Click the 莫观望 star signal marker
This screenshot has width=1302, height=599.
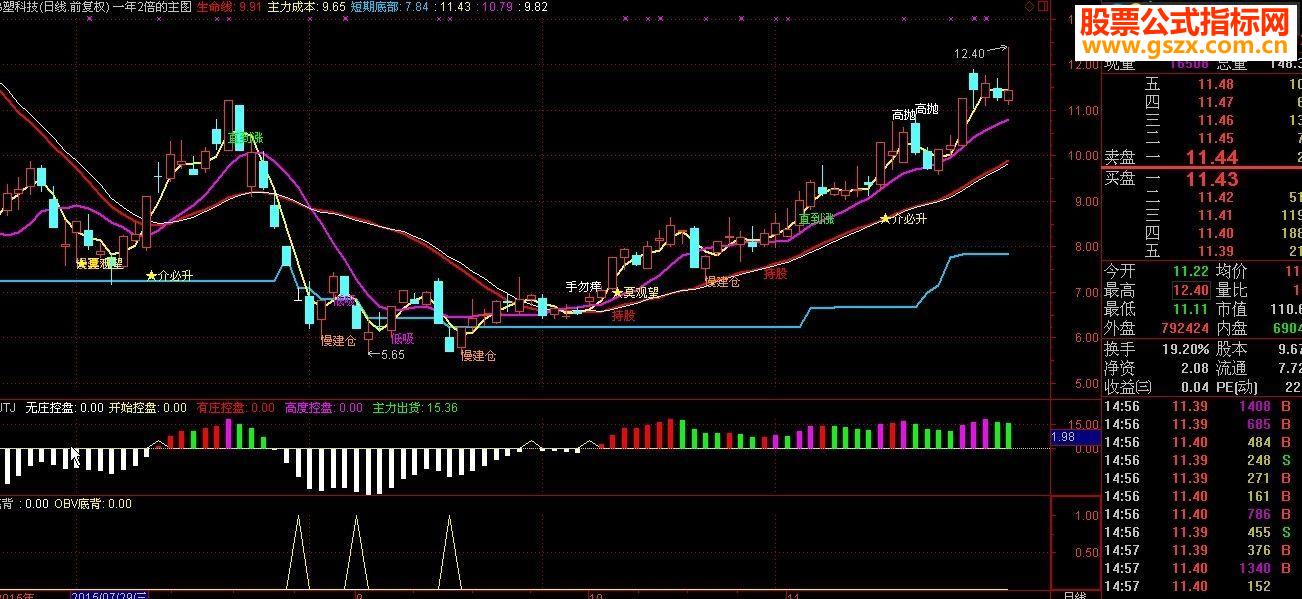(636, 293)
